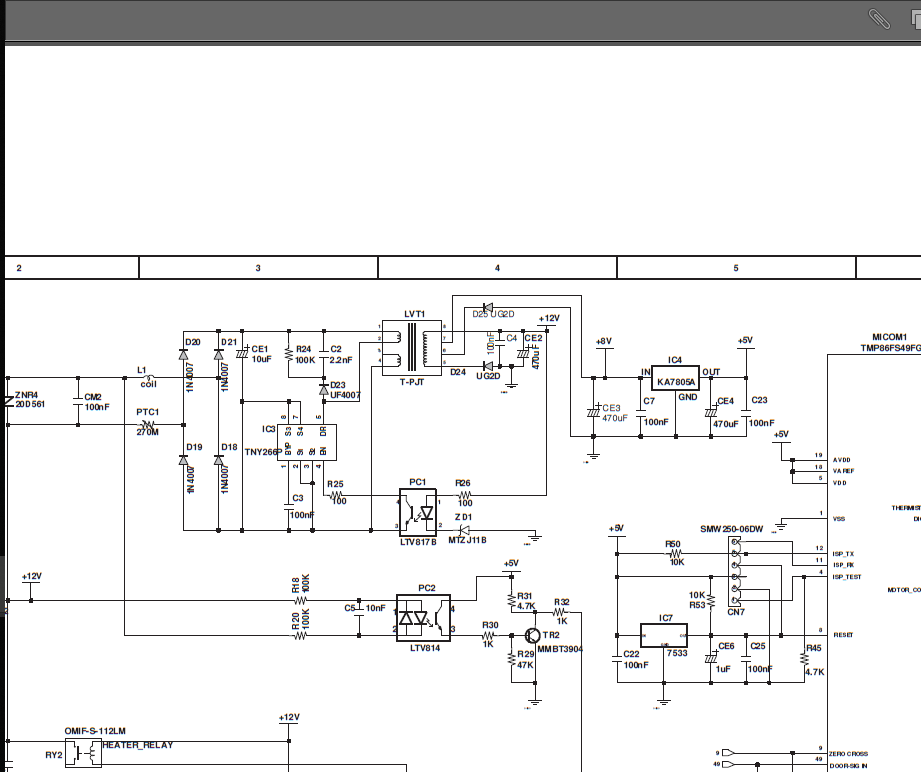Click the RY2 relay designator

[x=54, y=755]
